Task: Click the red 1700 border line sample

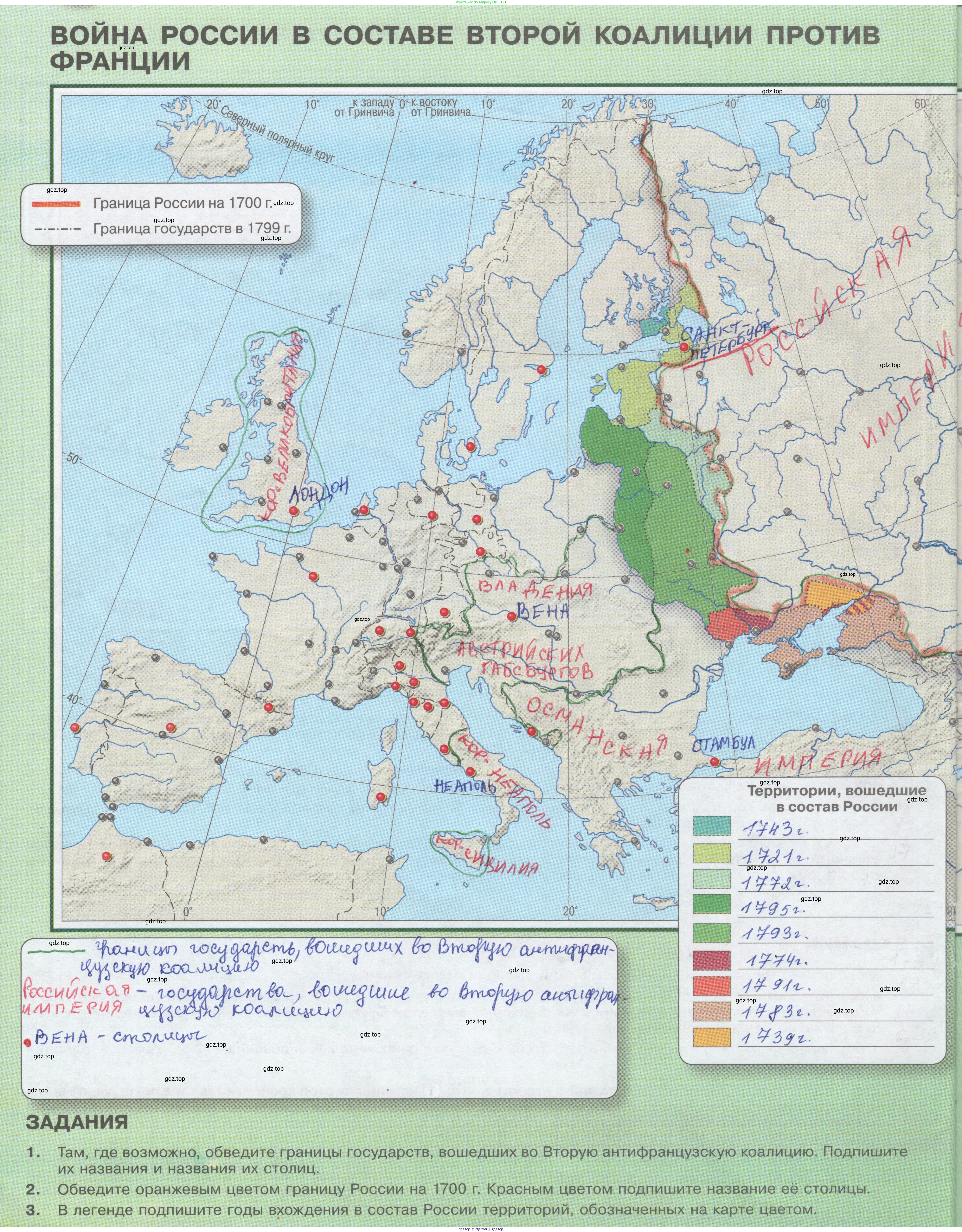Action: coord(56,204)
